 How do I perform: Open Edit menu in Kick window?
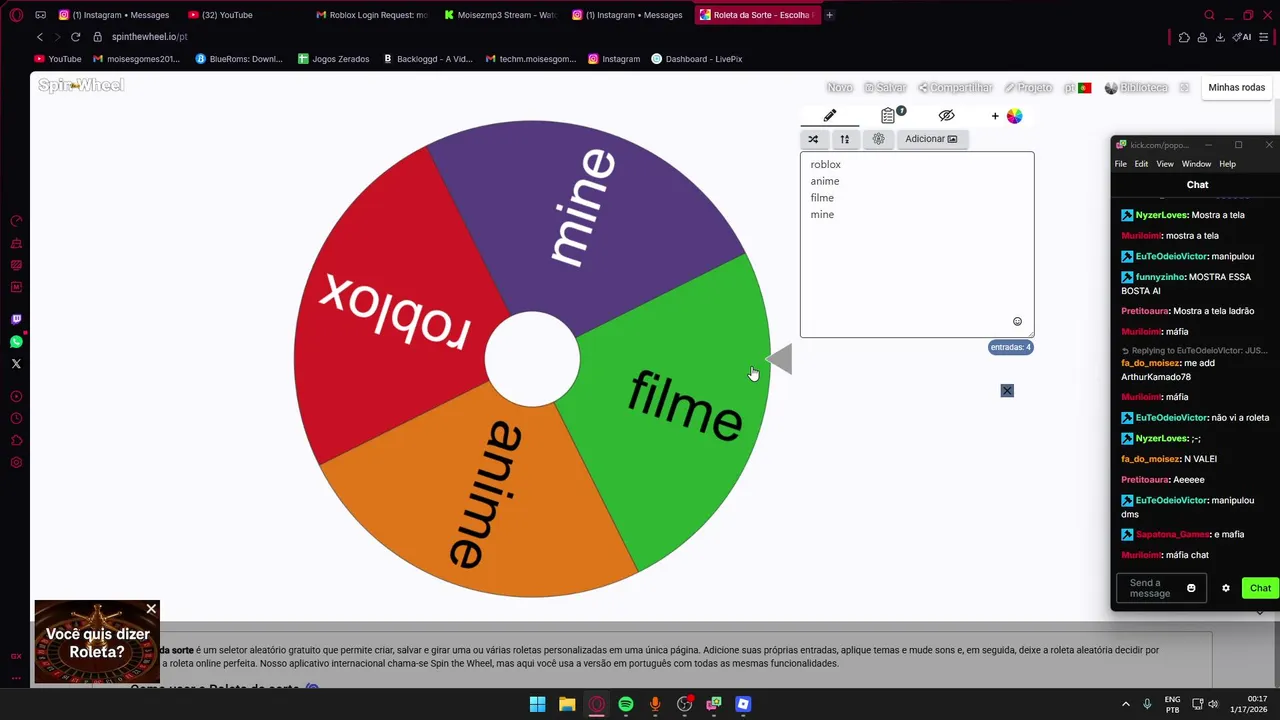[1141, 164]
